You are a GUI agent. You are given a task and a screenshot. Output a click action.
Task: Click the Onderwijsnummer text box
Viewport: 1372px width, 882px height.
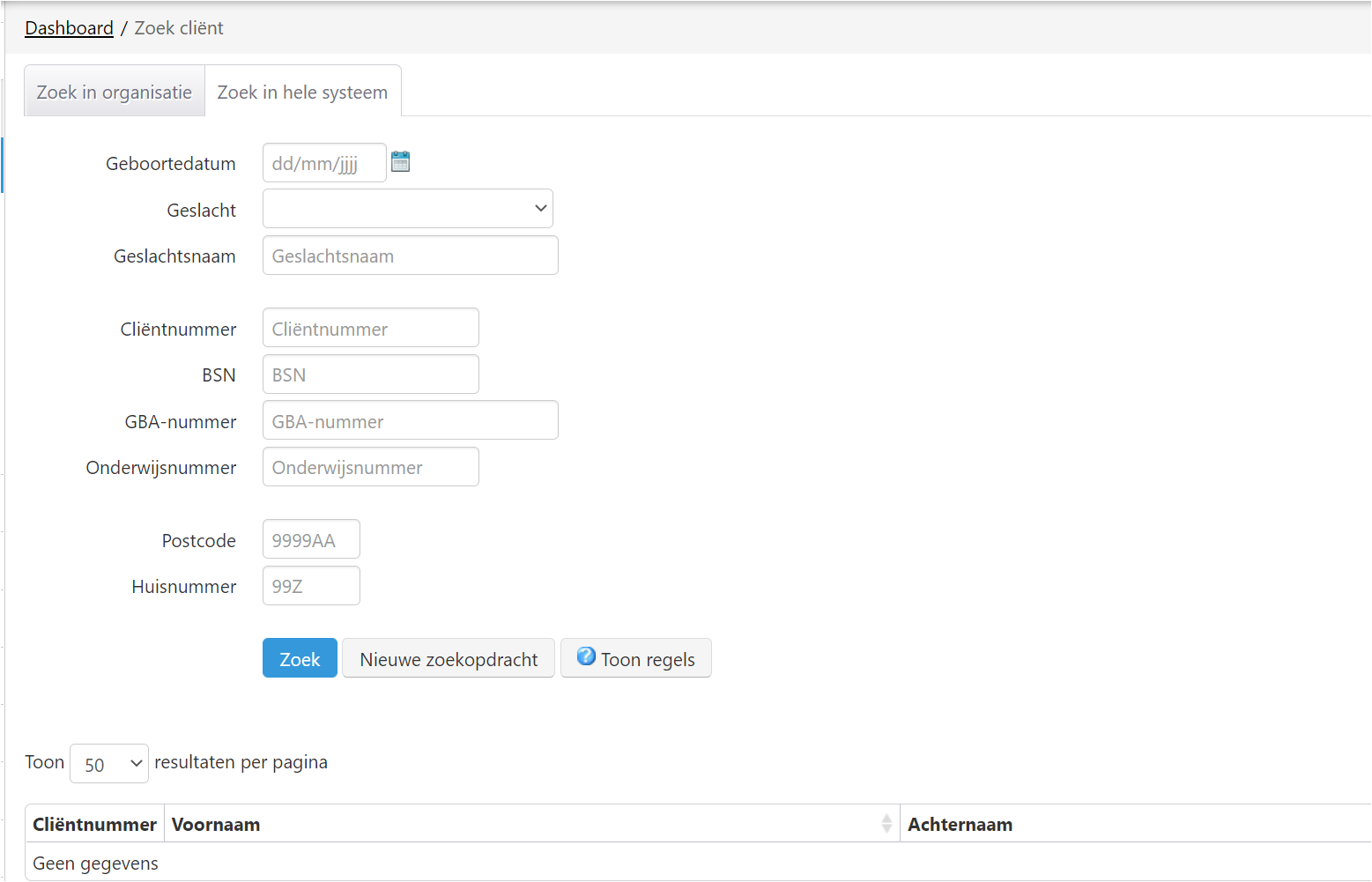point(370,467)
